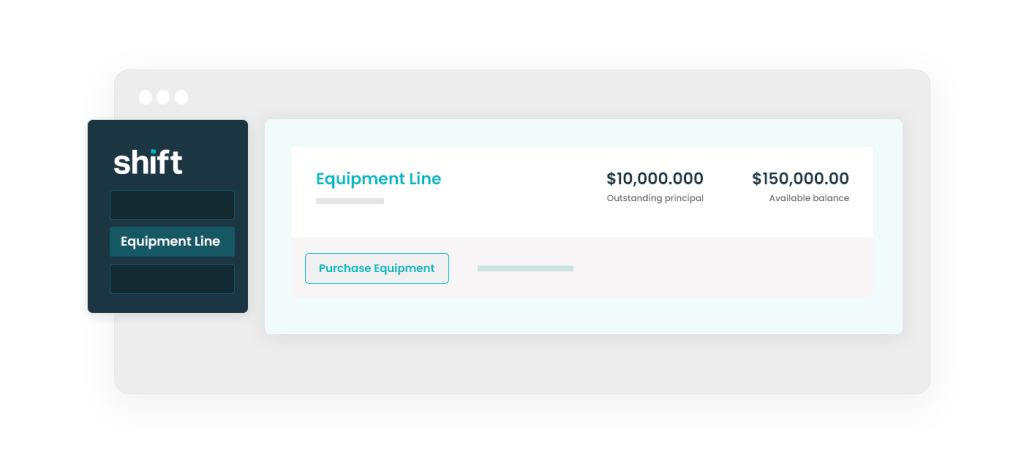The width and height of the screenshot is (1024, 476).
Task: Click the Outstanding principal label
Action: click(655, 198)
